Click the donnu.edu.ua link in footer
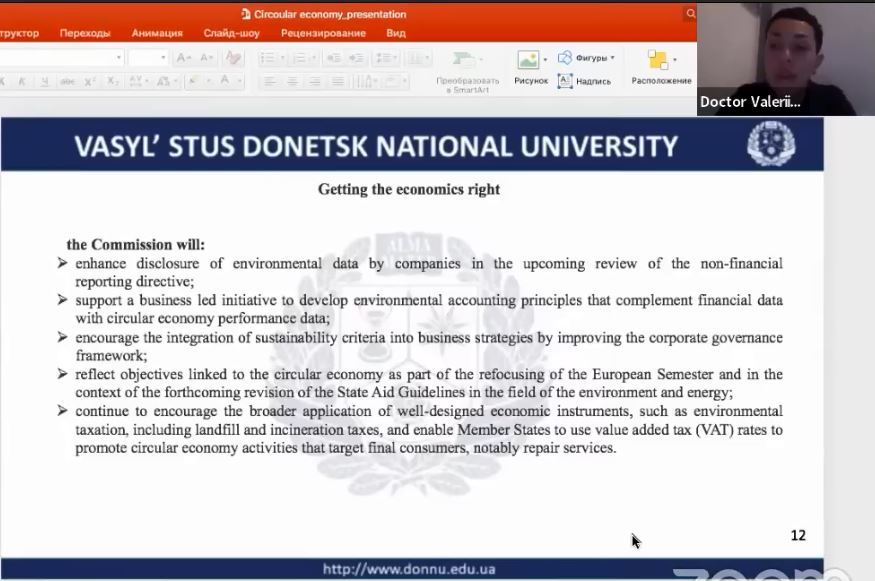Viewport: 875px width, 581px height. coord(409,569)
